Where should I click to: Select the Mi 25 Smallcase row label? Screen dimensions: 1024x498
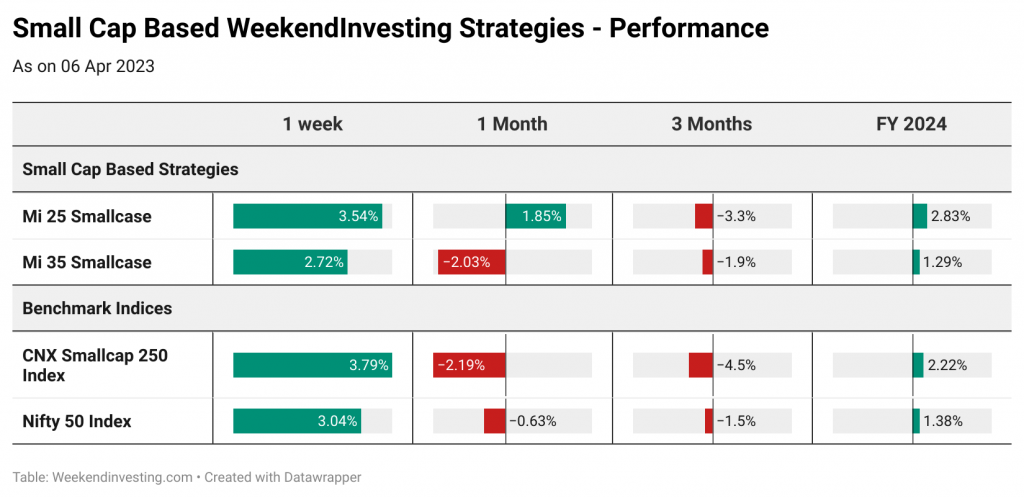pos(87,216)
